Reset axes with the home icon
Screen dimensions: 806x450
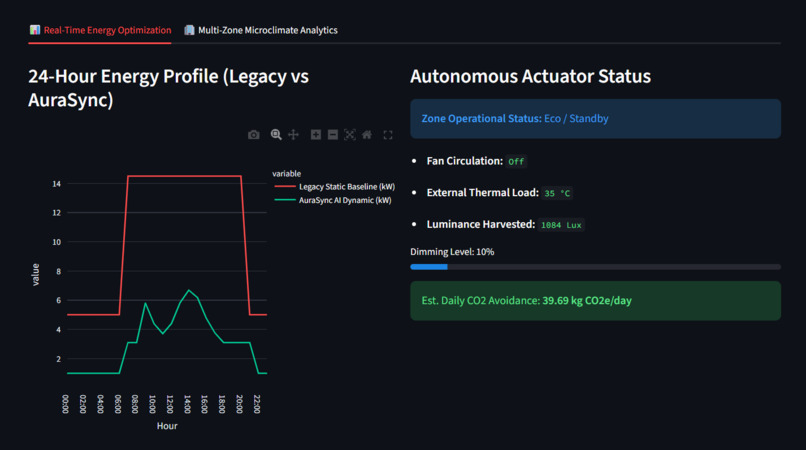click(x=367, y=135)
